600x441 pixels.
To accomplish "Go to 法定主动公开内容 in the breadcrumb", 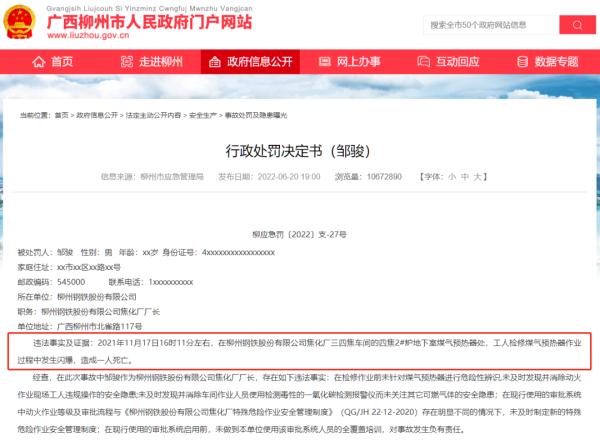I will [153, 115].
